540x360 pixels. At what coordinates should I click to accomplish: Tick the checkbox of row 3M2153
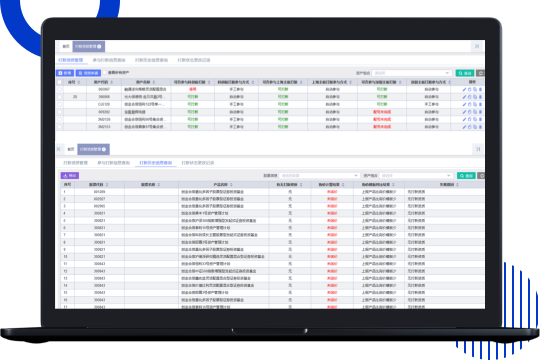coord(60,127)
